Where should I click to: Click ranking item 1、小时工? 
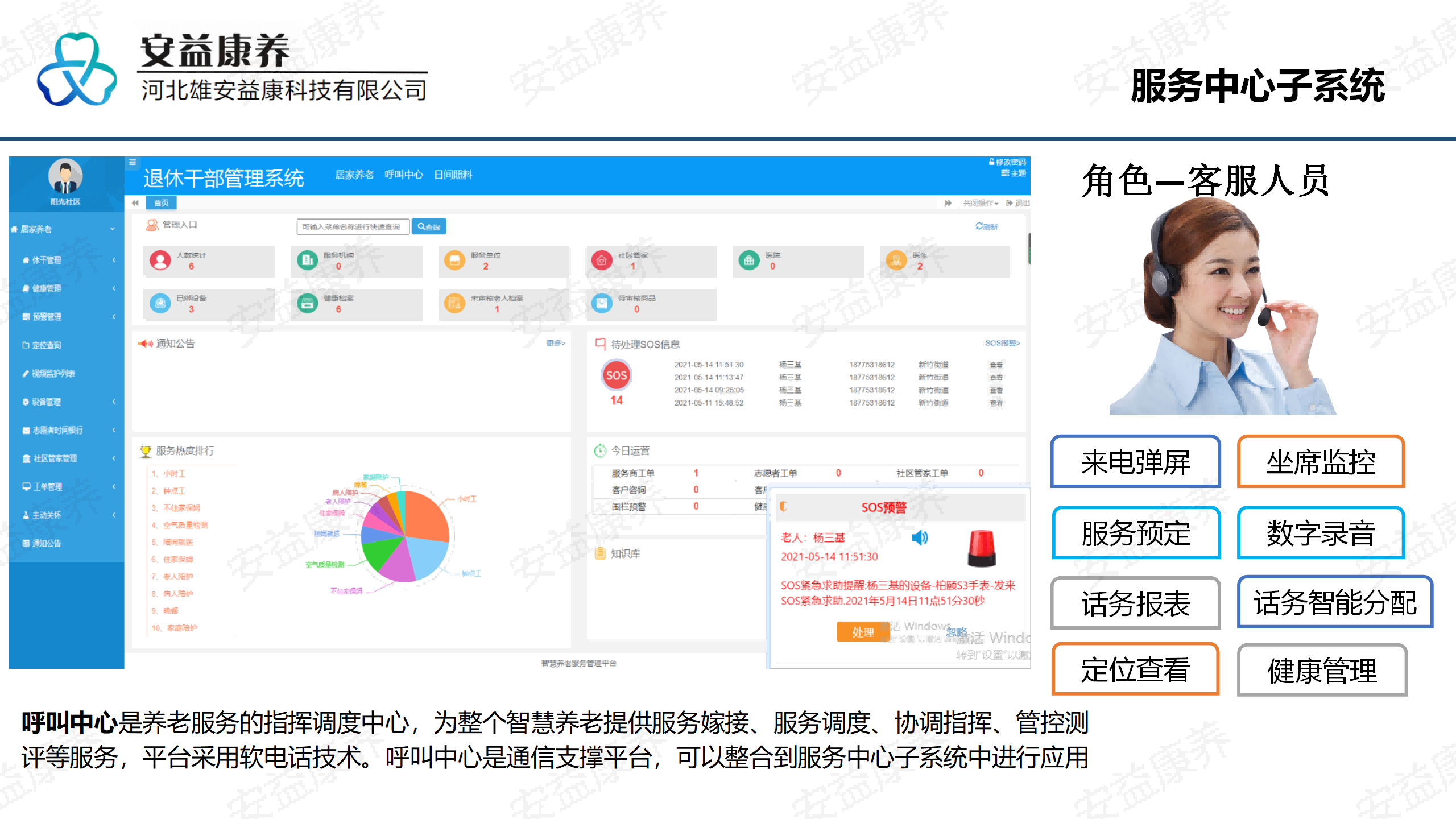click(x=169, y=473)
